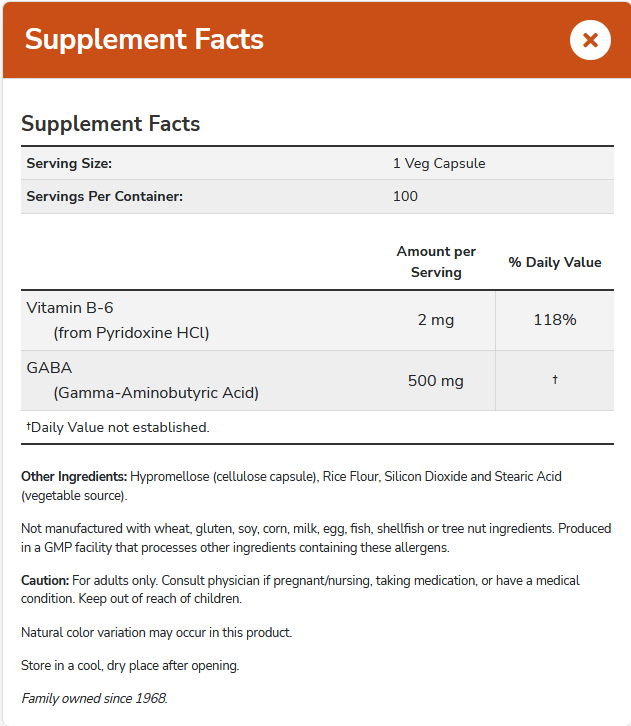Click the Caution bold label
Viewport: 631px width, 726px height.
(45, 581)
